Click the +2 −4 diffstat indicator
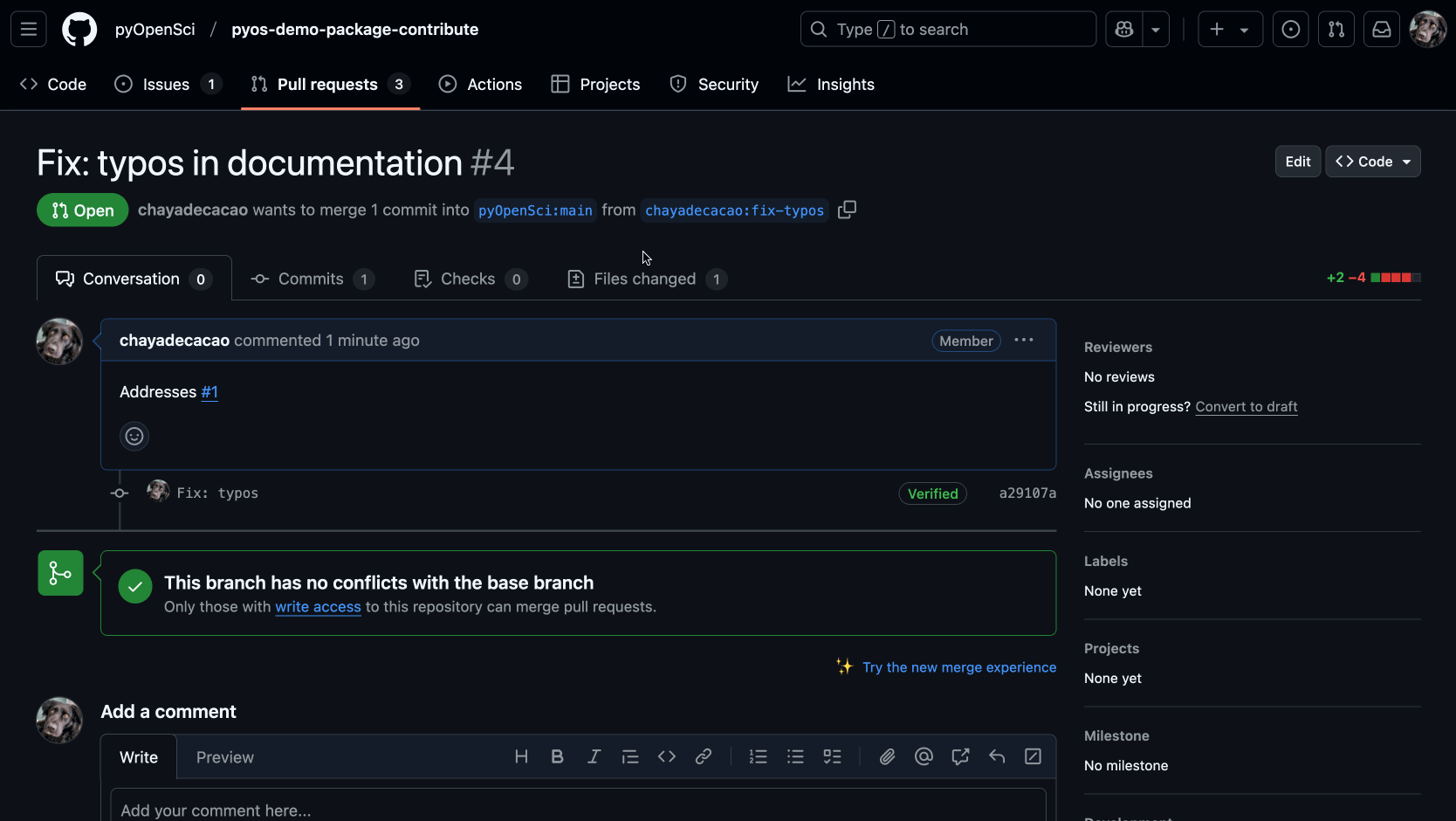Viewport: 1456px width, 821px height. click(1373, 278)
